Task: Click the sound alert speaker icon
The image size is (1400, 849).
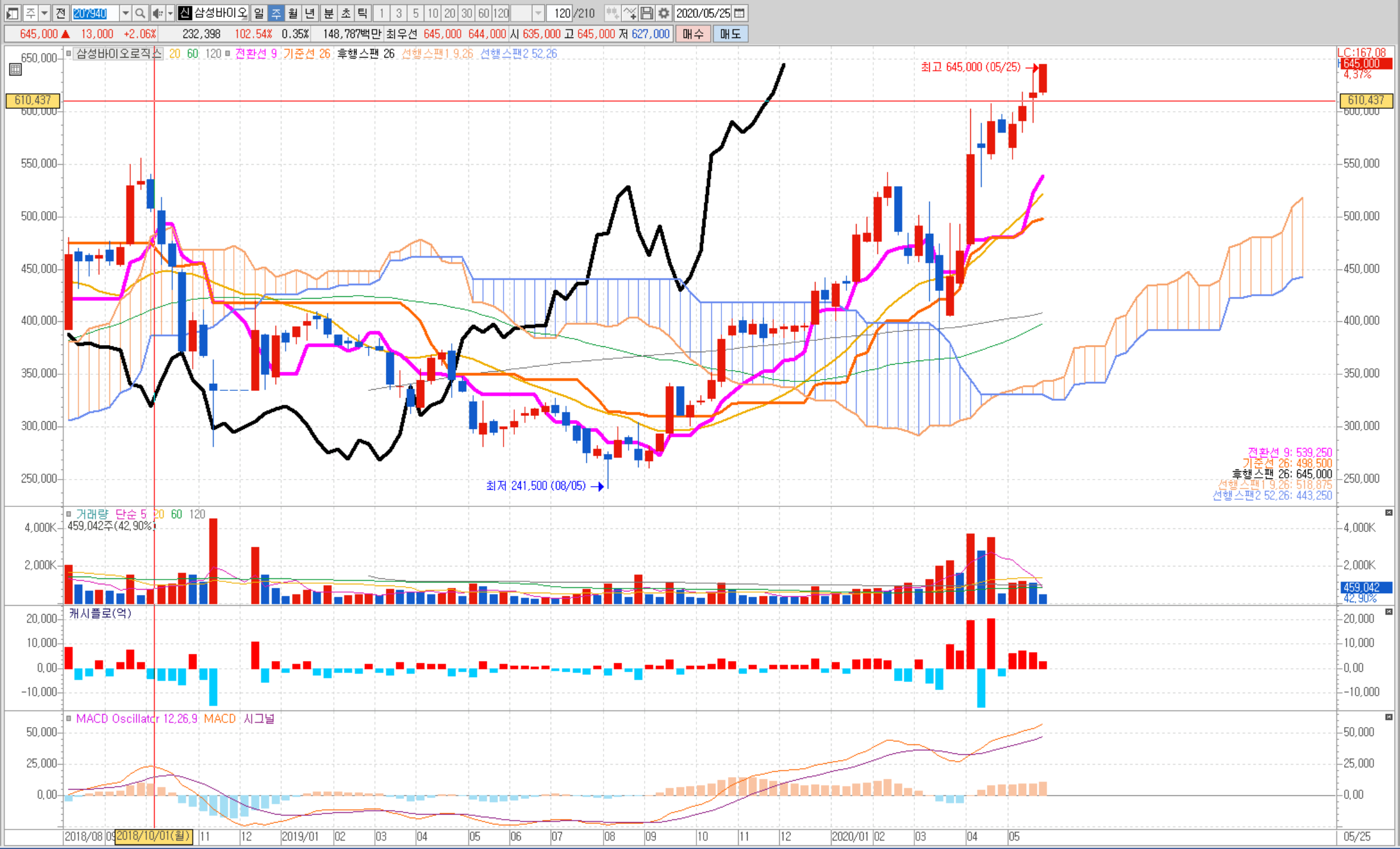Action: point(157,13)
